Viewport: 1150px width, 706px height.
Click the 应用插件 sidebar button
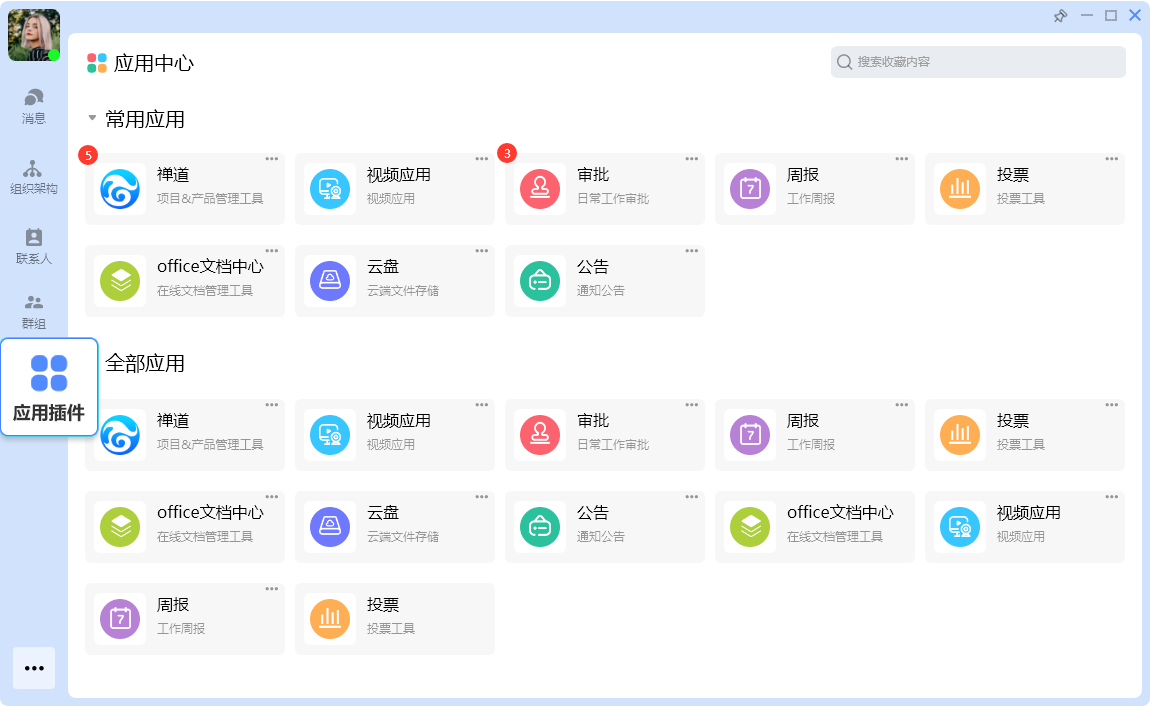click(x=49, y=387)
